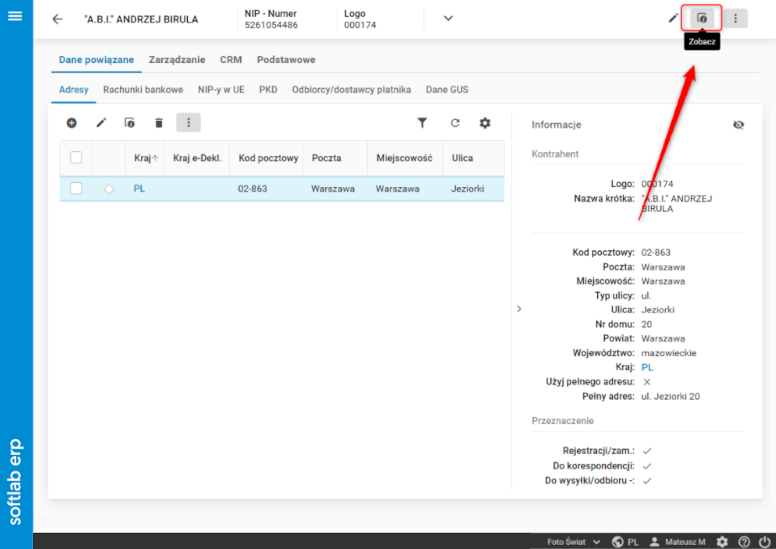Hide Informacje panel with crossed-eye icon
The image size is (776, 549).
click(738, 125)
